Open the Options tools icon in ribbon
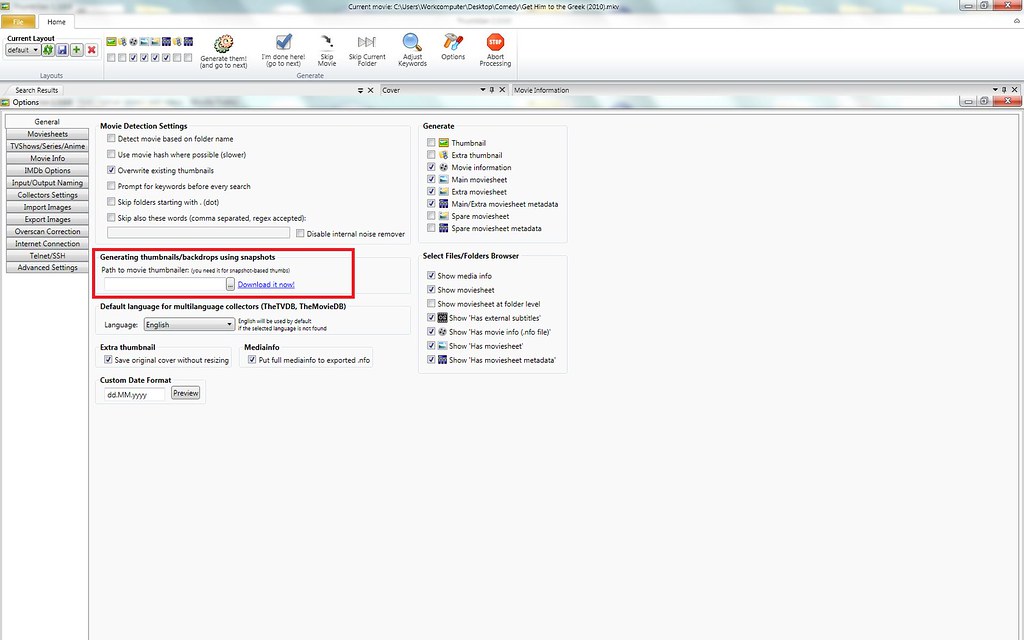 tap(453, 47)
